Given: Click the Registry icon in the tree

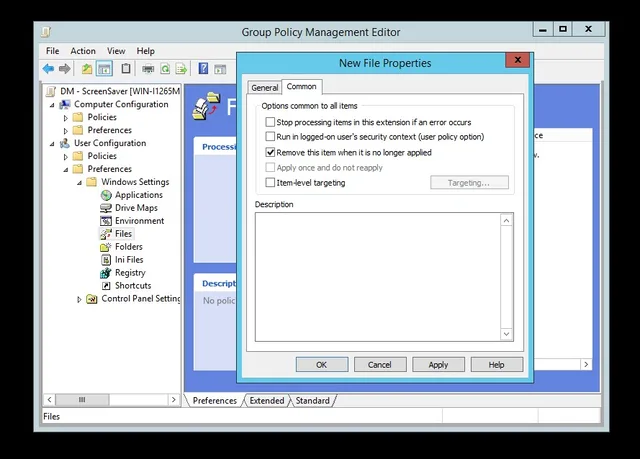Looking at the screenshot, I should [x=106, y=273].
